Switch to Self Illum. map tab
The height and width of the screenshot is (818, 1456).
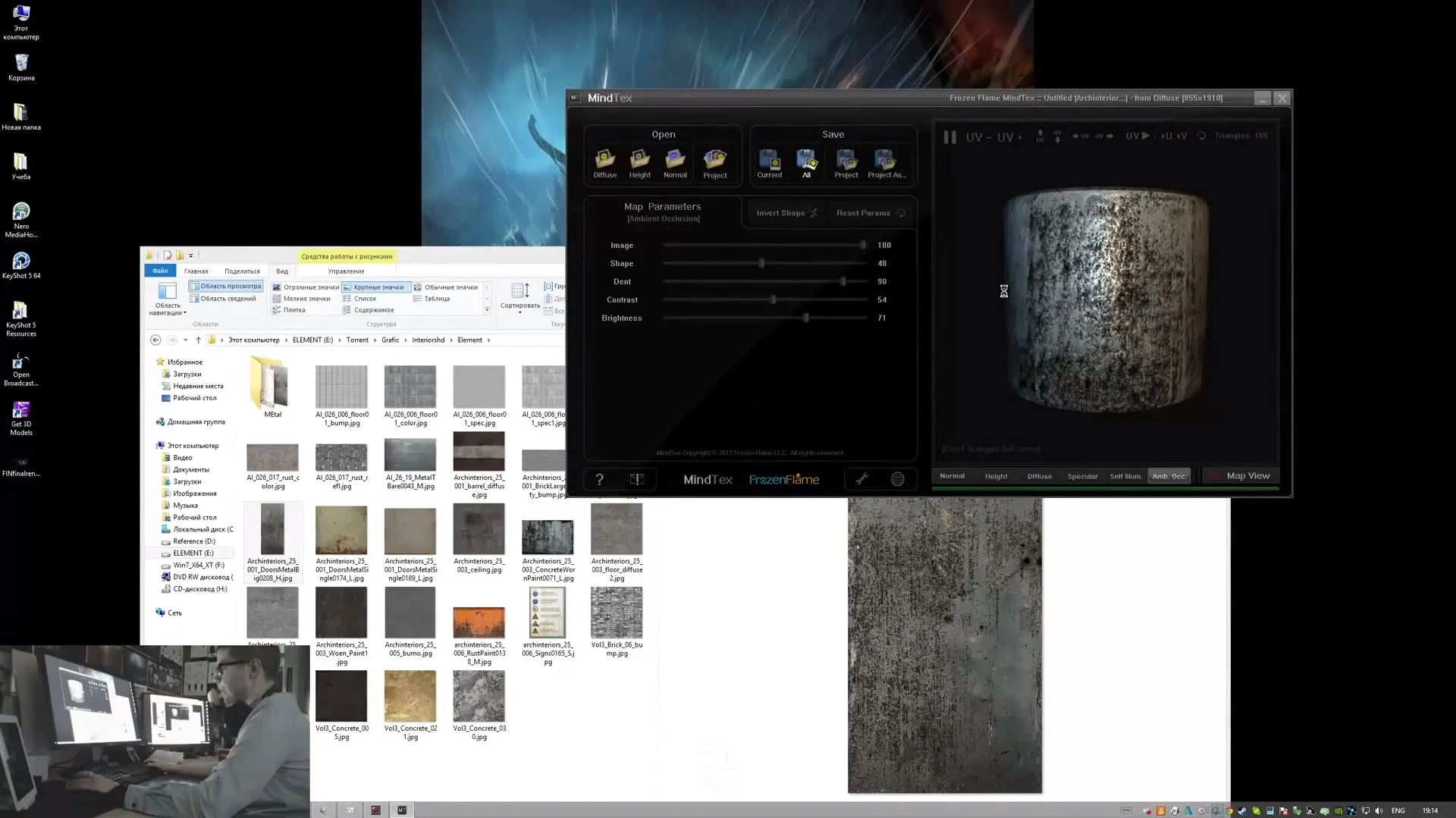point(1125,477)
